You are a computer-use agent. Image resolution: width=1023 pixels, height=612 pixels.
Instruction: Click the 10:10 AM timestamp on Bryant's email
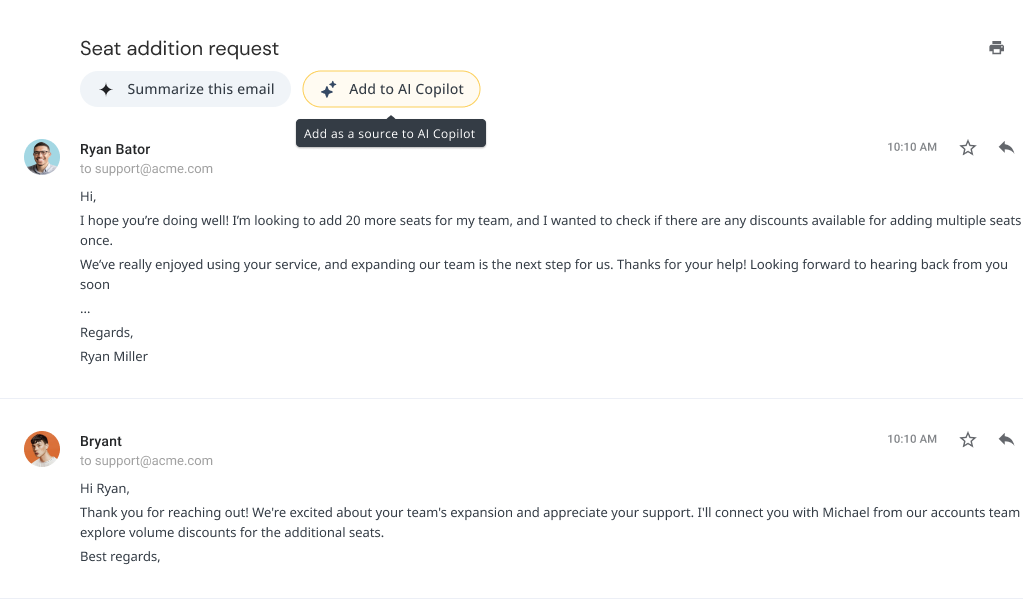point(912,439)
